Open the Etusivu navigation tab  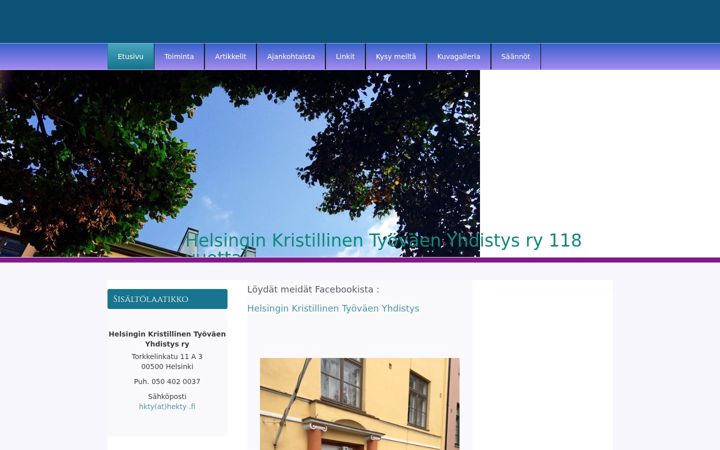click(x=131, y=56)
